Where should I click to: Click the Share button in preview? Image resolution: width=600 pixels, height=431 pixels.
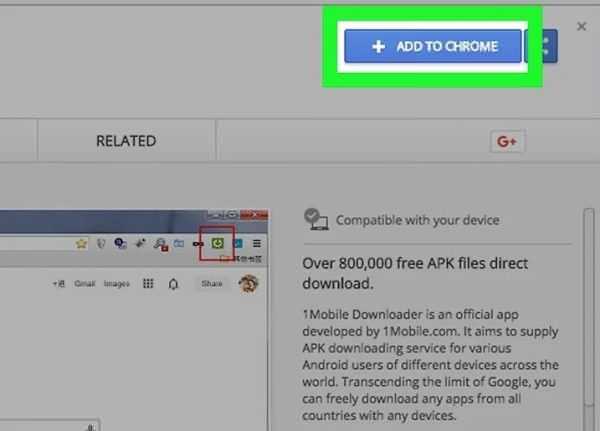coord(212,284)
